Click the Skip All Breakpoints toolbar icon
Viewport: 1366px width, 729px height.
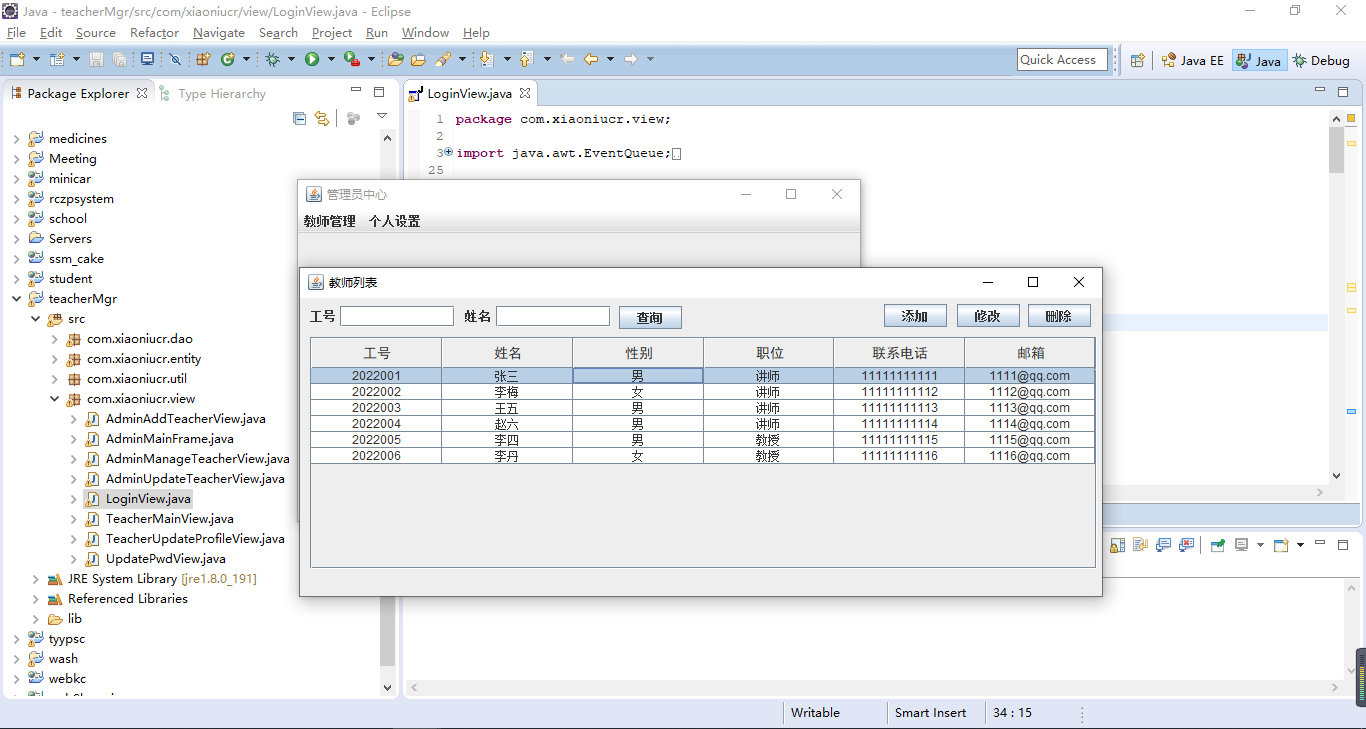click(x=175, y=59)
